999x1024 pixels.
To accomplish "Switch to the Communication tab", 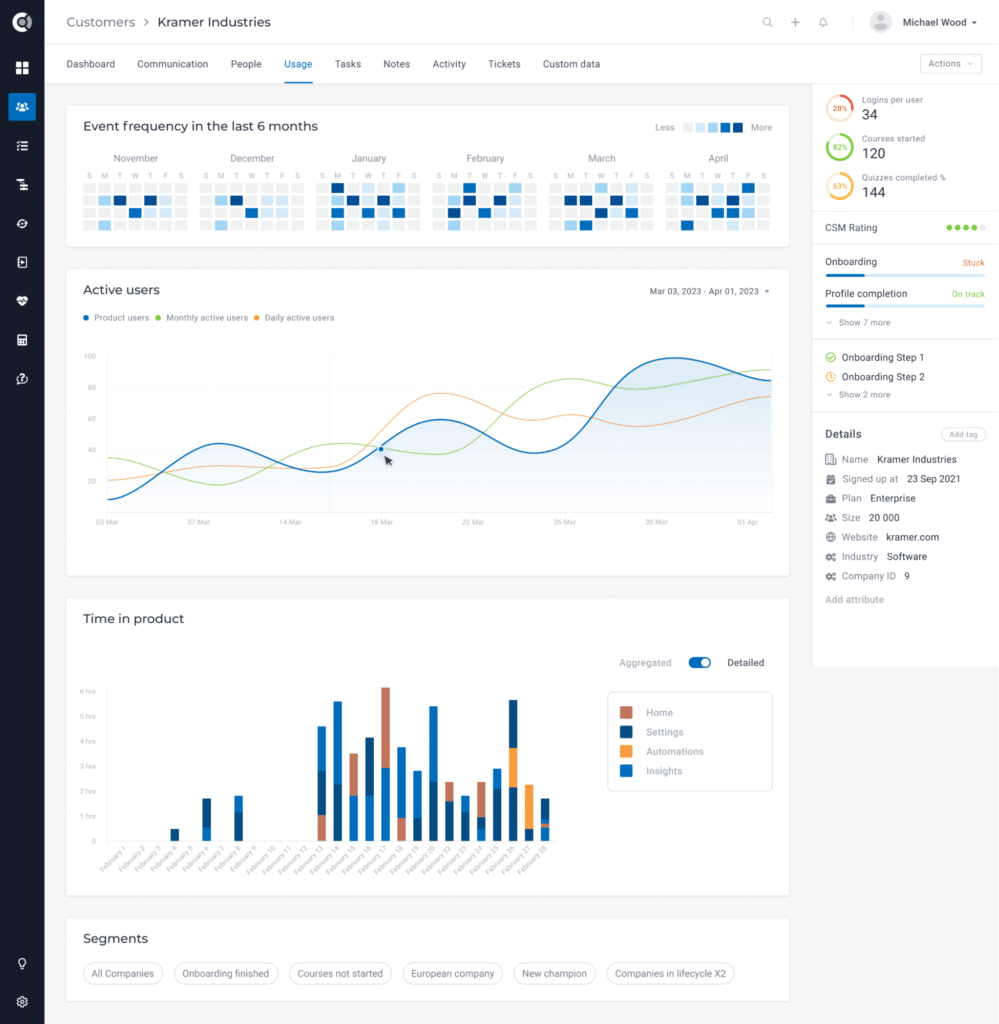I will click(x=172, y=63).
